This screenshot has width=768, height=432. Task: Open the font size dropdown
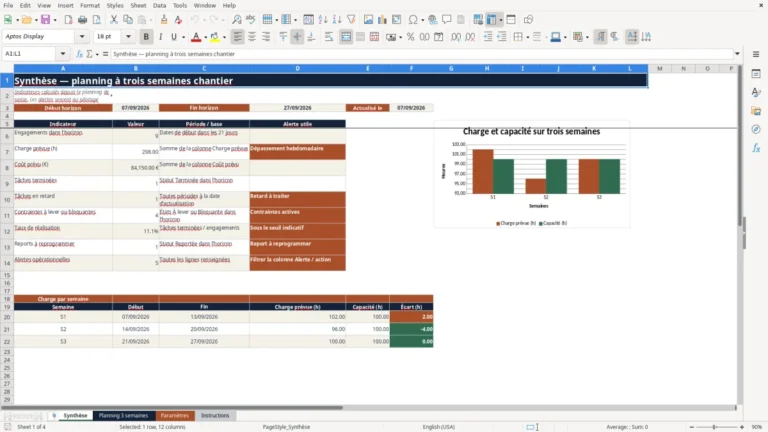(x=128, y=36)
